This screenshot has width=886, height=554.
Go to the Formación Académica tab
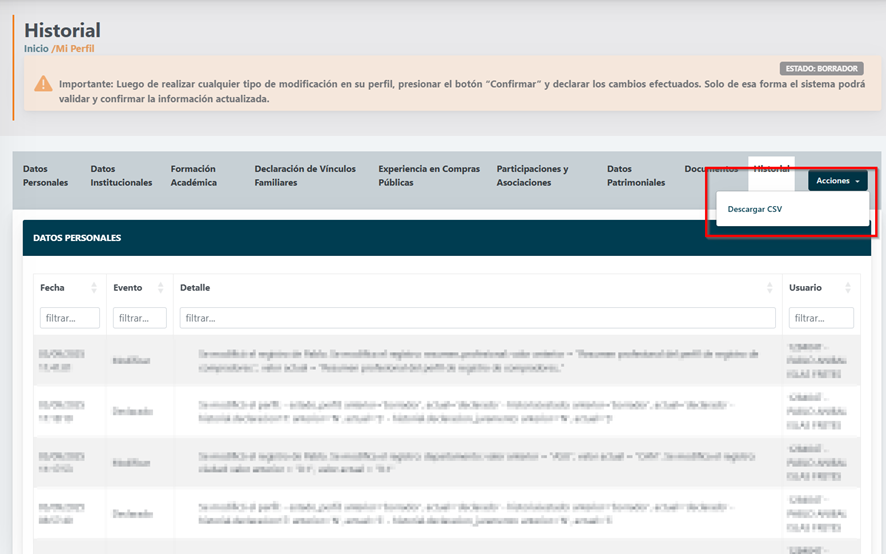[193, 176]
